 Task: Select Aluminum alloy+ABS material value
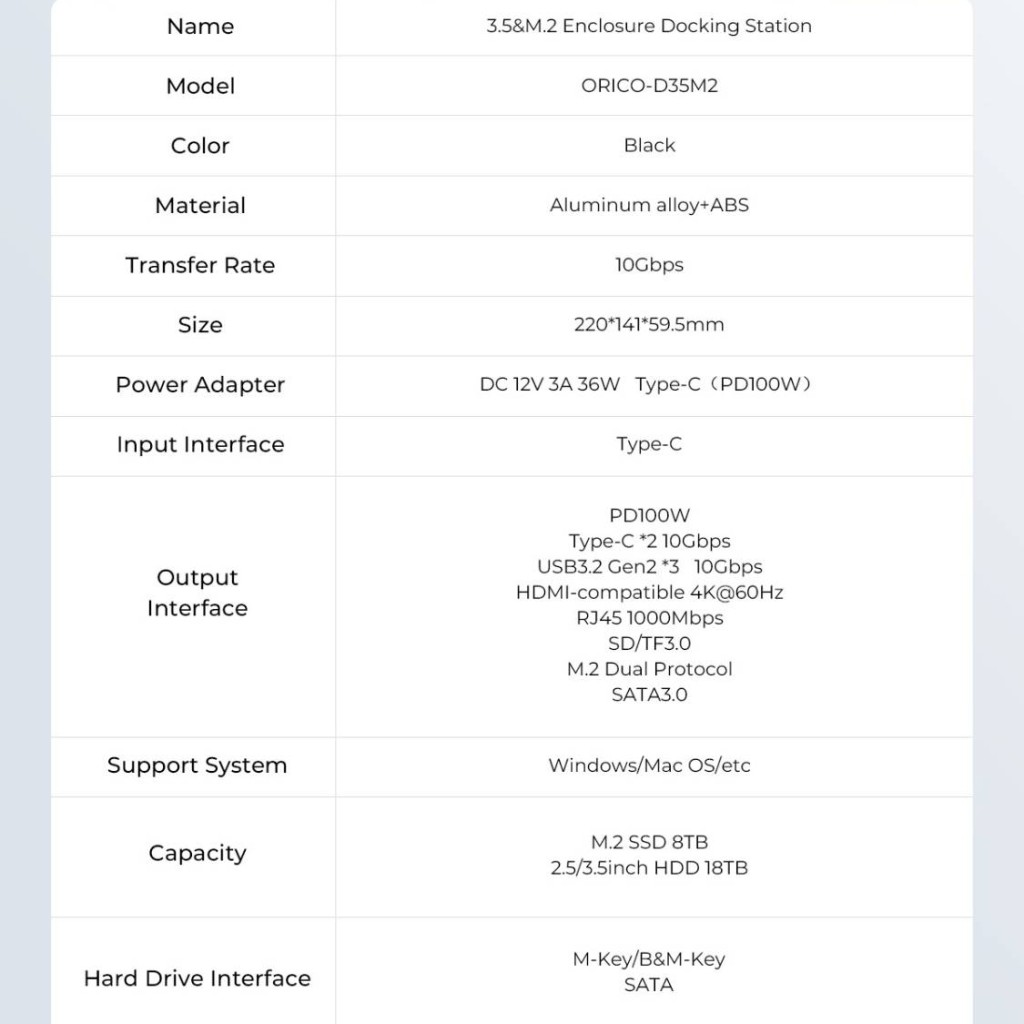649,205
